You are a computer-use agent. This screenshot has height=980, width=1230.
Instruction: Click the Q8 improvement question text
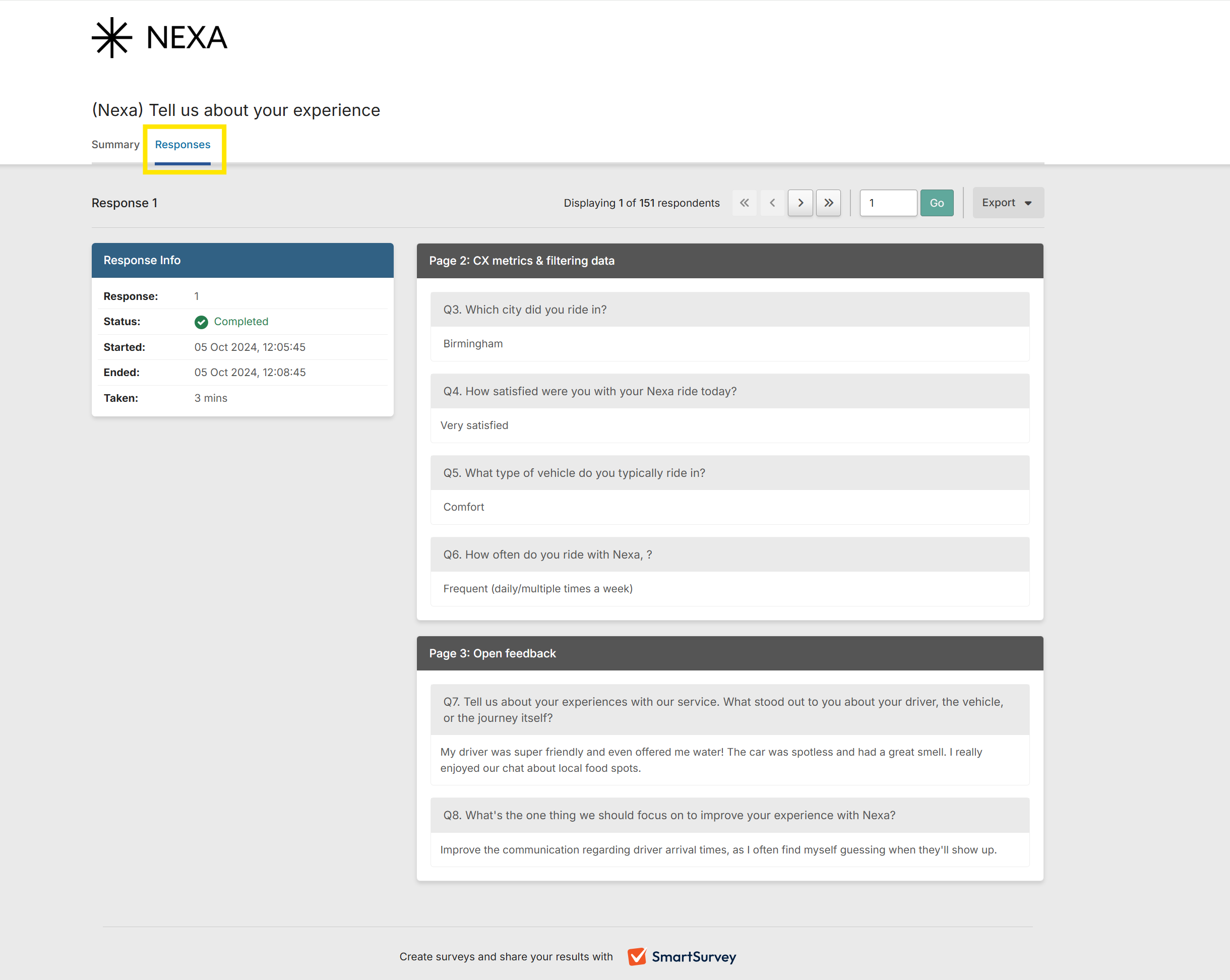669,815
